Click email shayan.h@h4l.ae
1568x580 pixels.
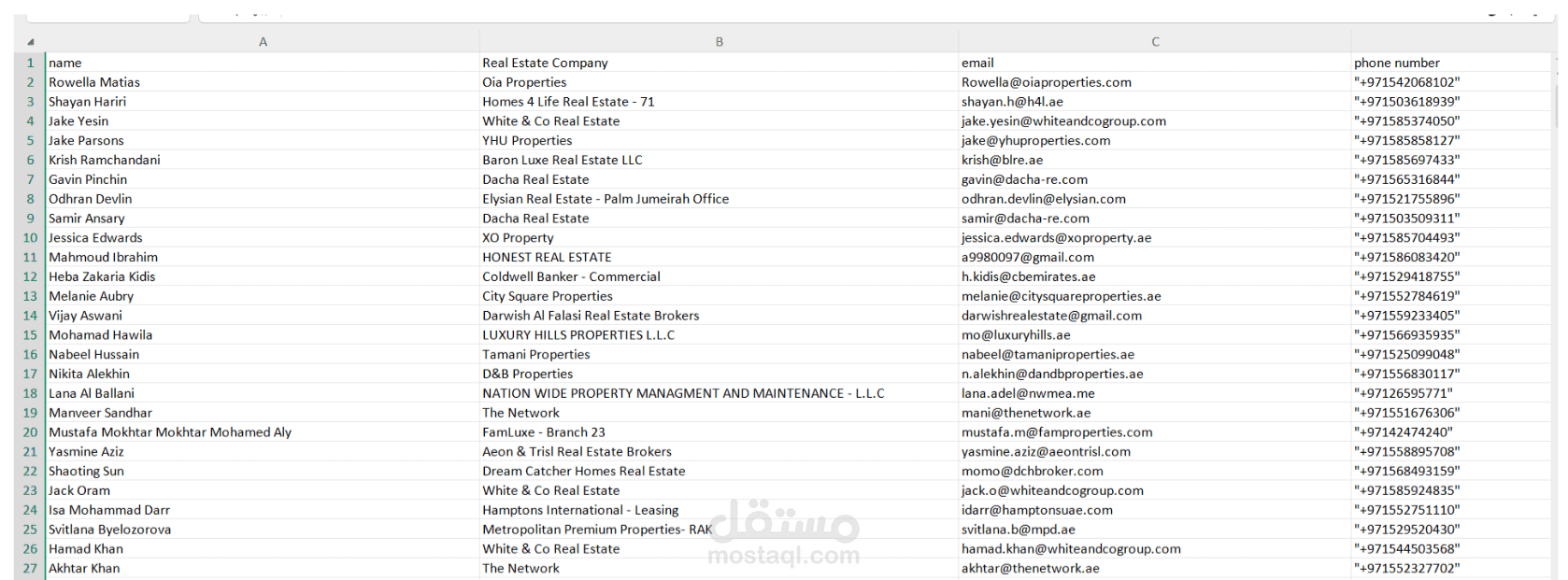click(x=1155, y=102)
